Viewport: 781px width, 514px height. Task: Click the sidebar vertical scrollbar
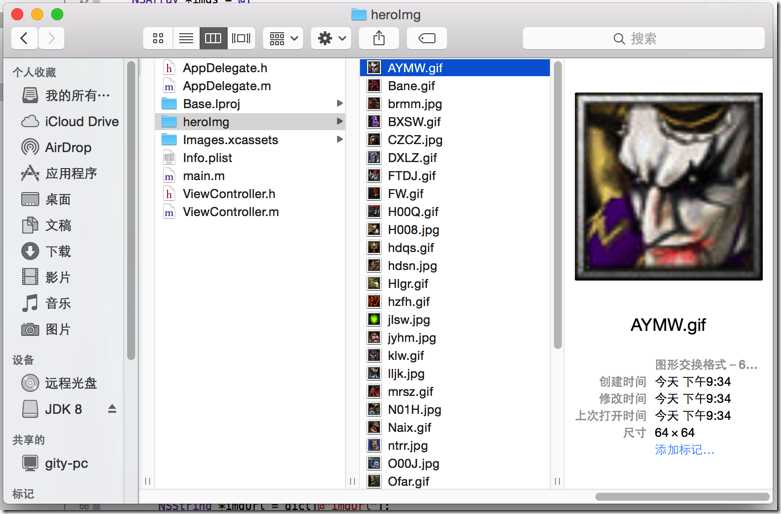(131, 210)
